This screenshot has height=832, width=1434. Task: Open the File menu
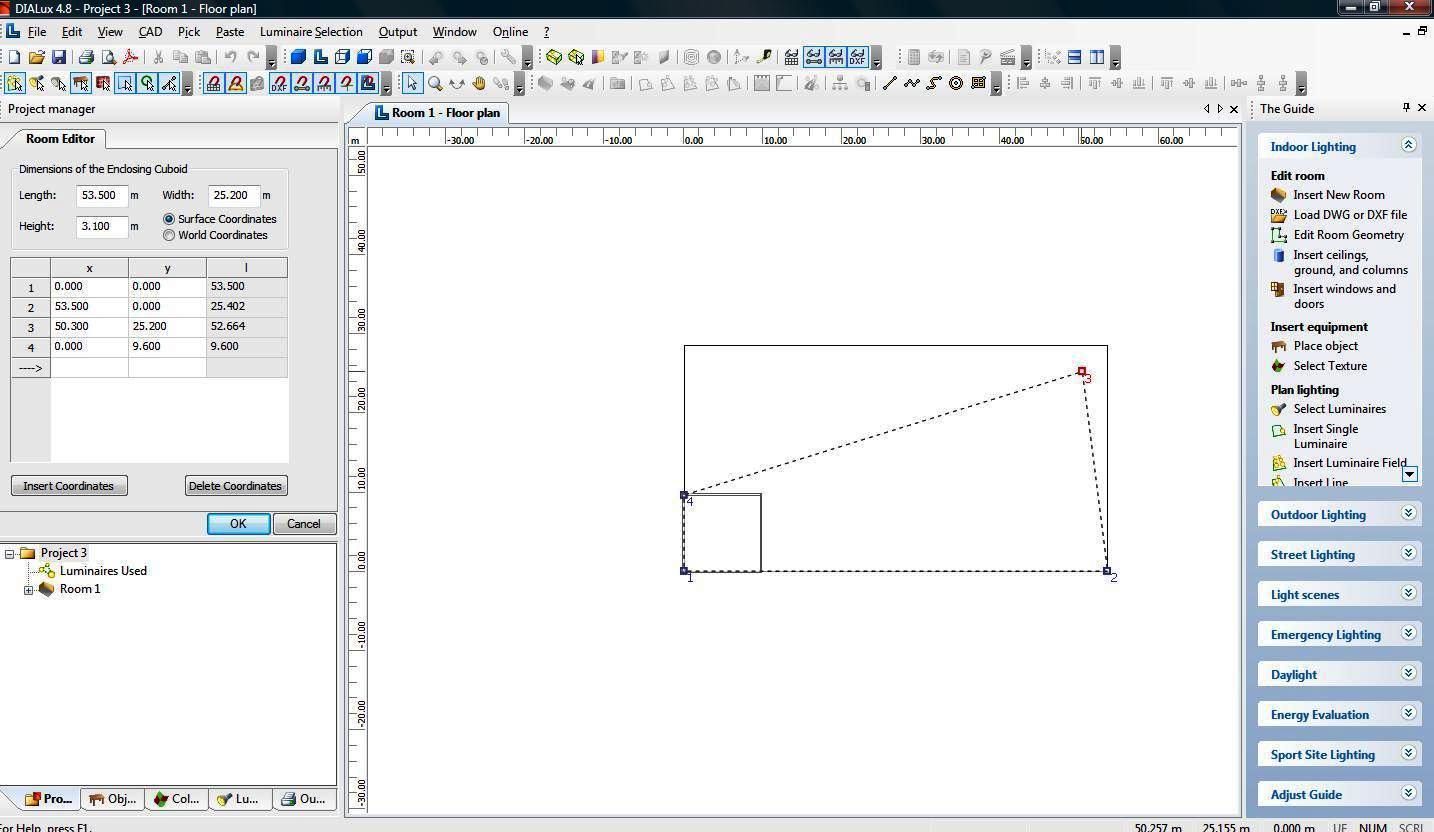pos(37,32)
